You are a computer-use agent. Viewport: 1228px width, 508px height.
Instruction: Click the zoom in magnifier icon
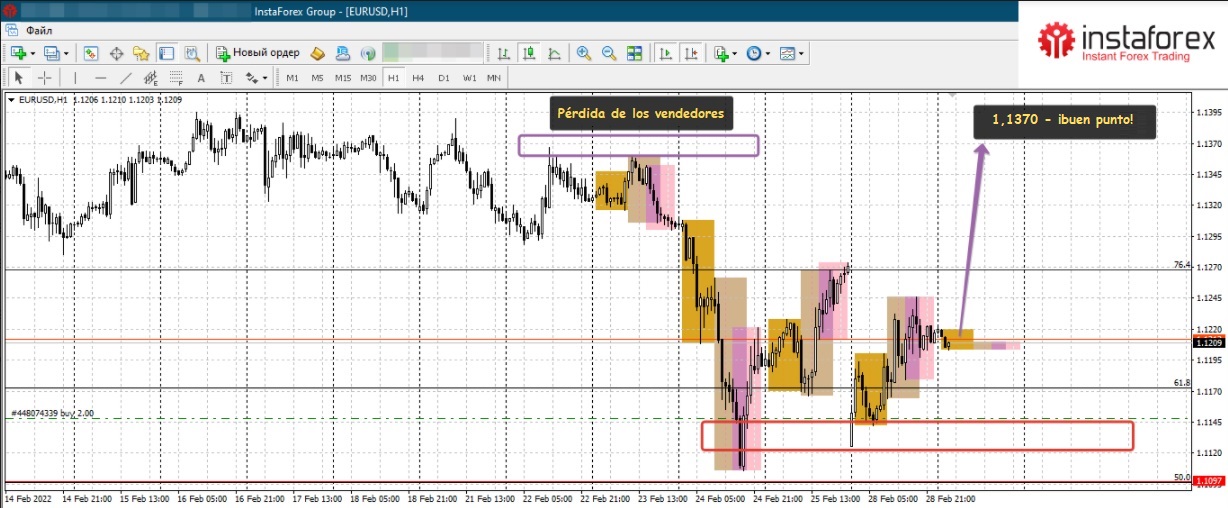(x=583, y=53)
